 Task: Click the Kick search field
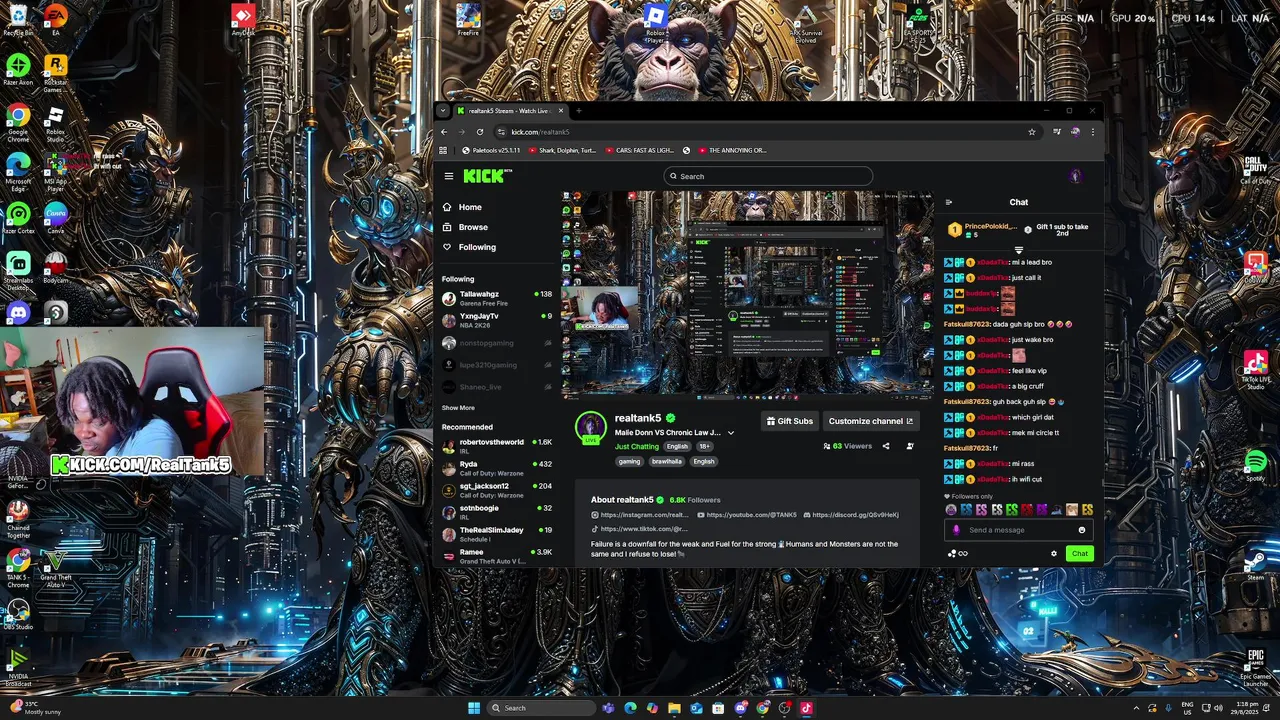768,176
